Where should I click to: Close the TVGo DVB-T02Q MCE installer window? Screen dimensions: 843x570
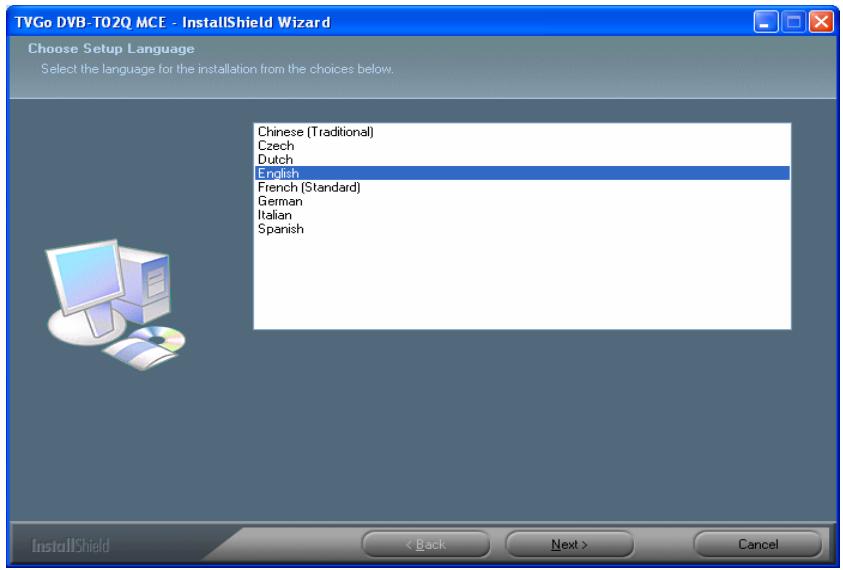click(821, 22)
